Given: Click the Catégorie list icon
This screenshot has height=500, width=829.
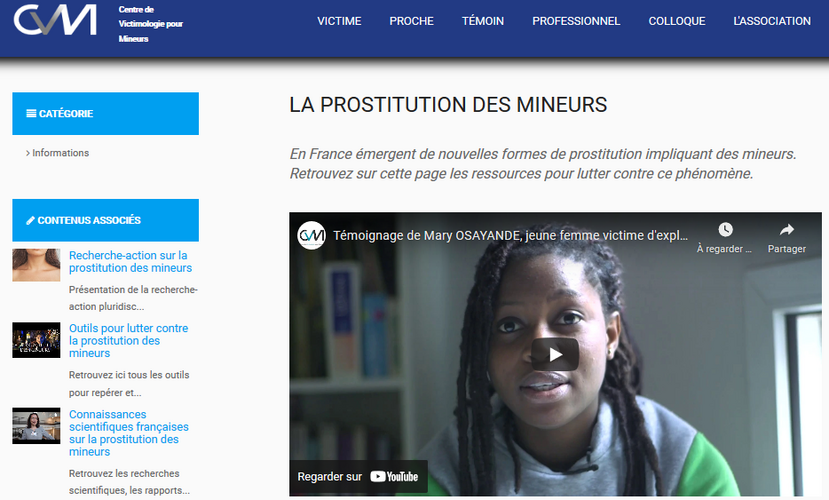Looking at the screenshot, I should 31,114.
